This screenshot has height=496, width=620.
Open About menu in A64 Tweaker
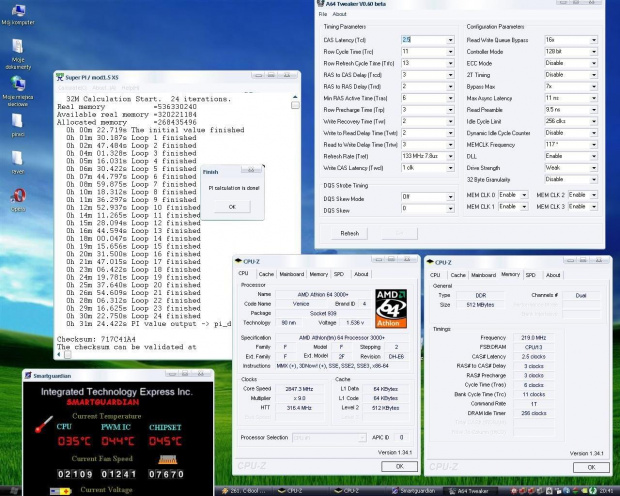[339, 14]
